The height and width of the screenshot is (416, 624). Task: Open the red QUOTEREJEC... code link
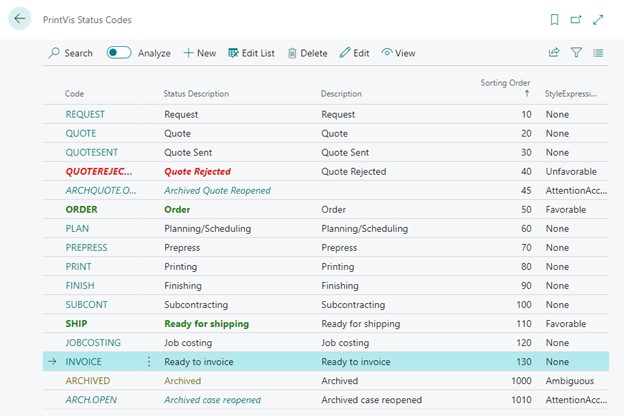click(x=99, y=172)
